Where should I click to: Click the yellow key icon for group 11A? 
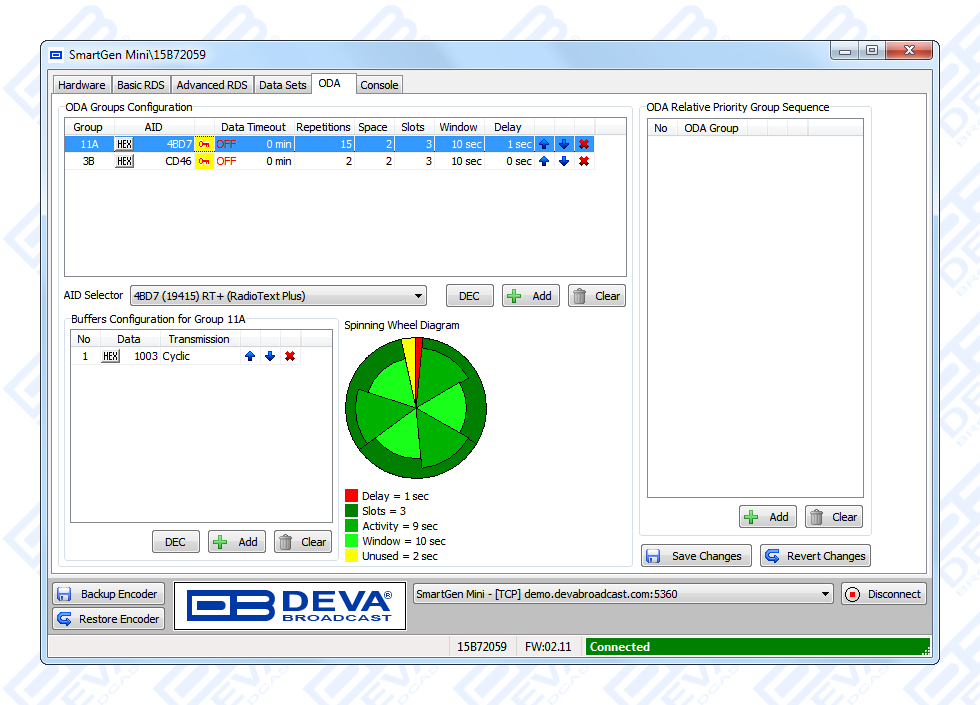[204, 144]
